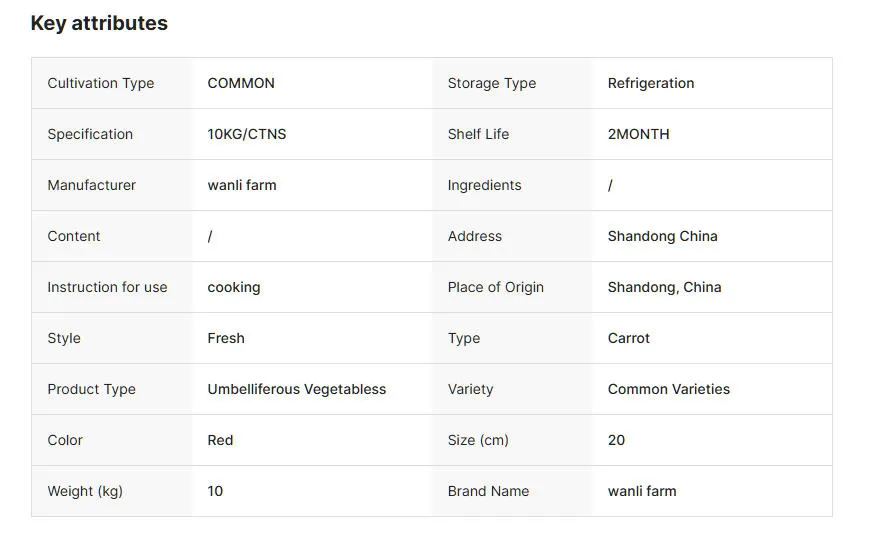The image size is (878, 538).
Task: Click the Common Varieties value
Action: coord(669,389)
